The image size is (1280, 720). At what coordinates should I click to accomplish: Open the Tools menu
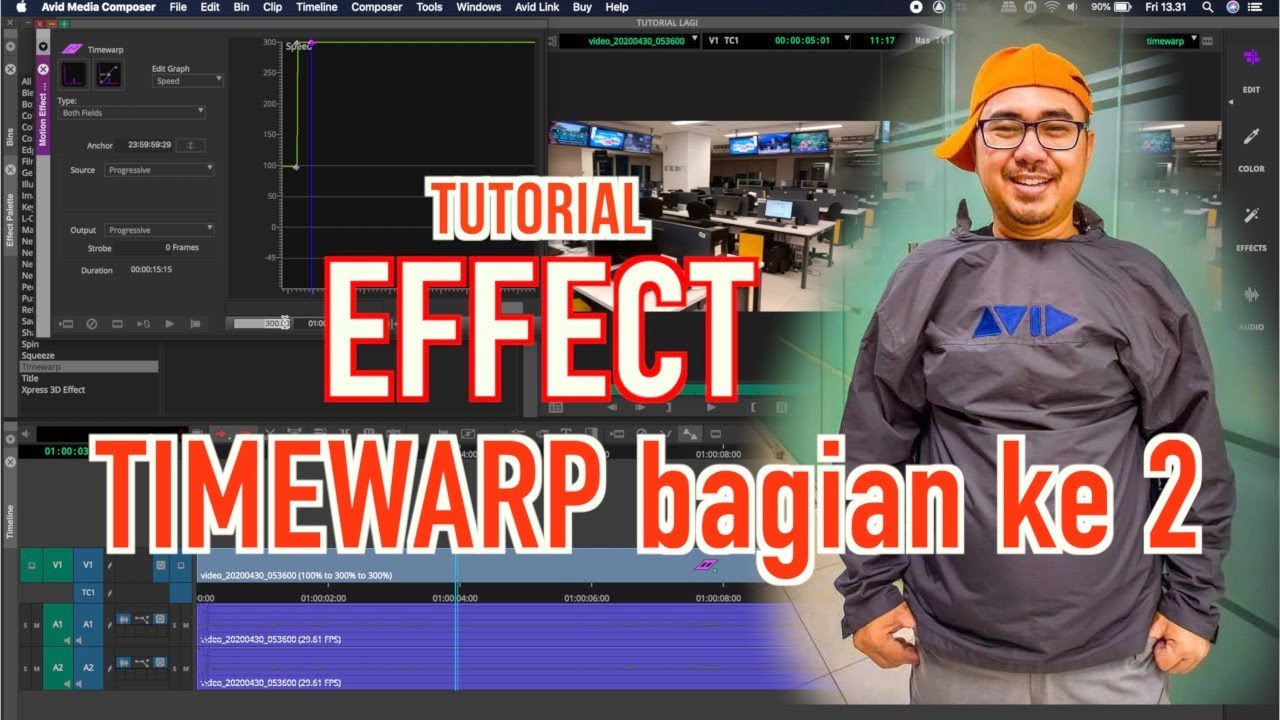tap(429, 7)
